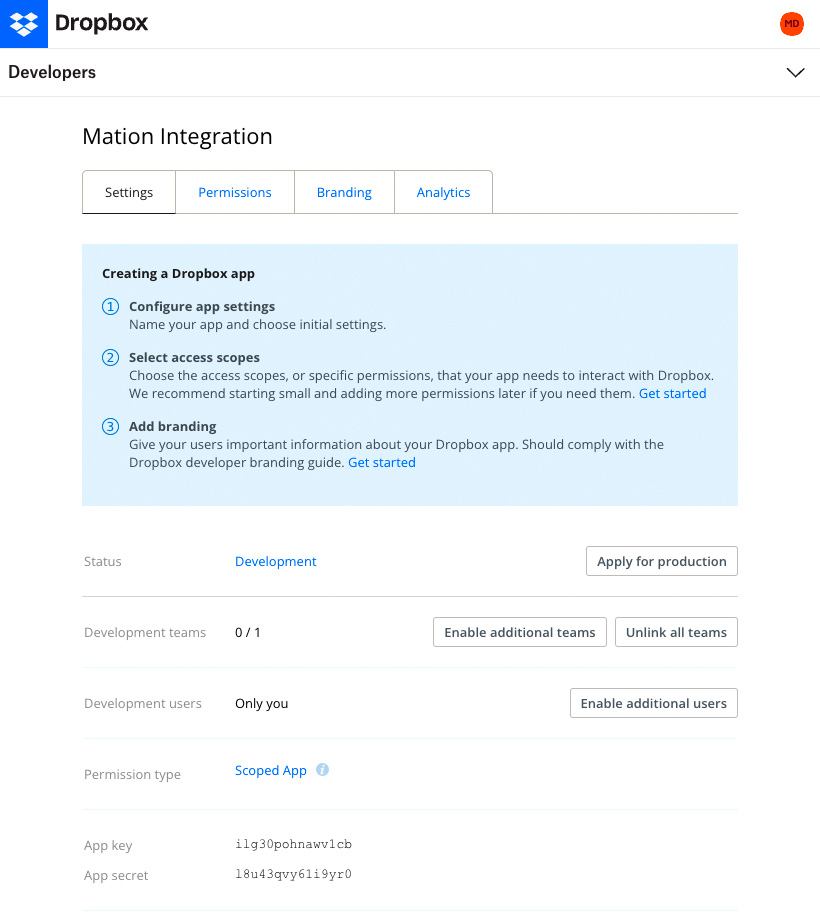820x920 pixels.
Task: Click the Mation Integration app title
Action: [177, 137]
